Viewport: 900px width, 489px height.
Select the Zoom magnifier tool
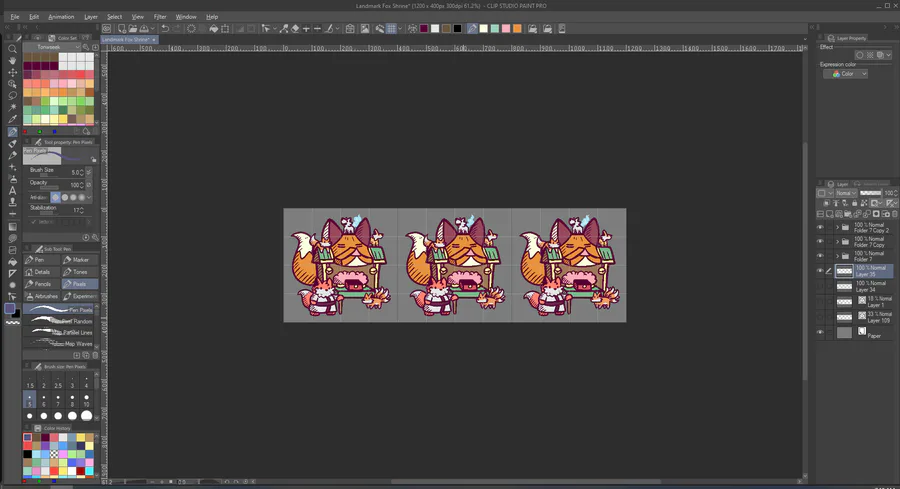coord(12,49)
